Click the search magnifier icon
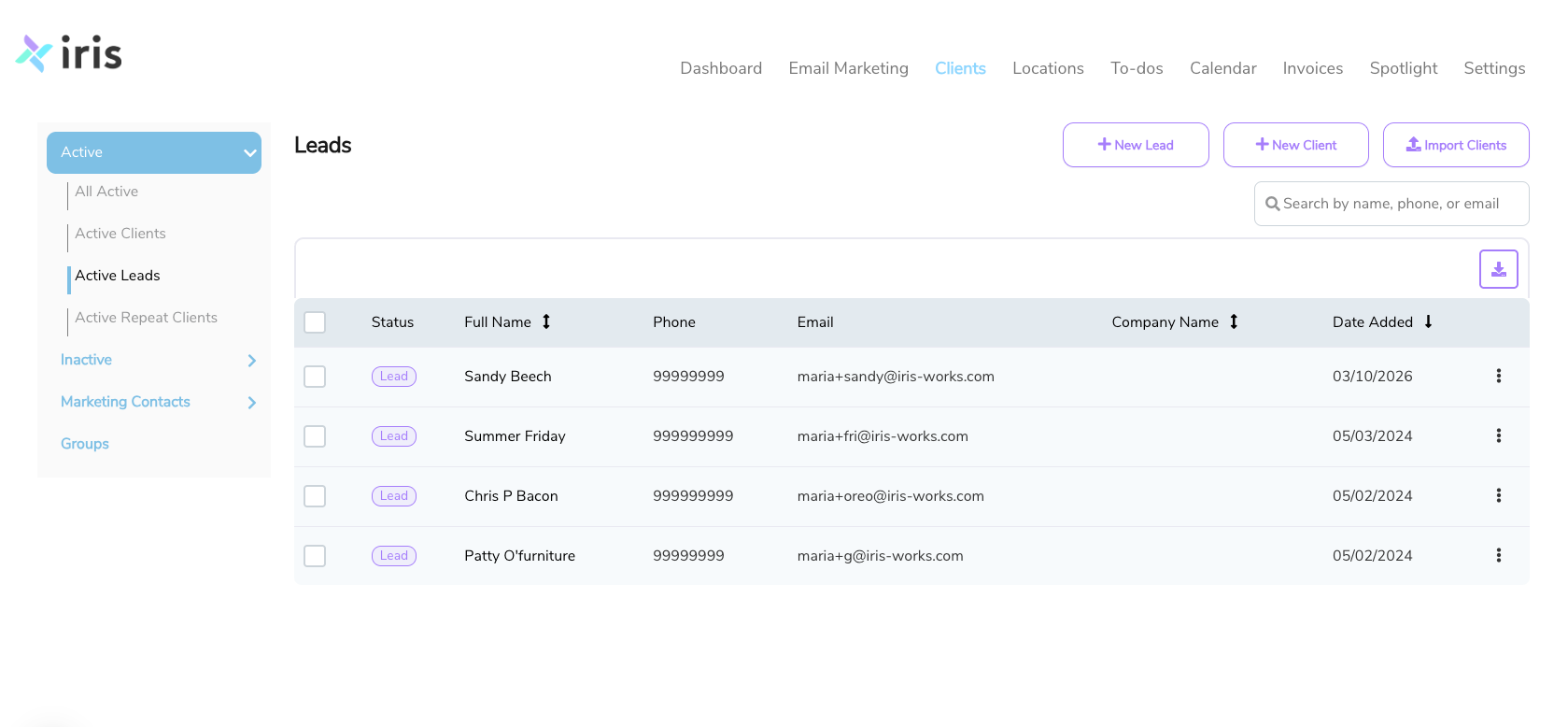This screenshot has width=1568, height=727. point(1272,204)
